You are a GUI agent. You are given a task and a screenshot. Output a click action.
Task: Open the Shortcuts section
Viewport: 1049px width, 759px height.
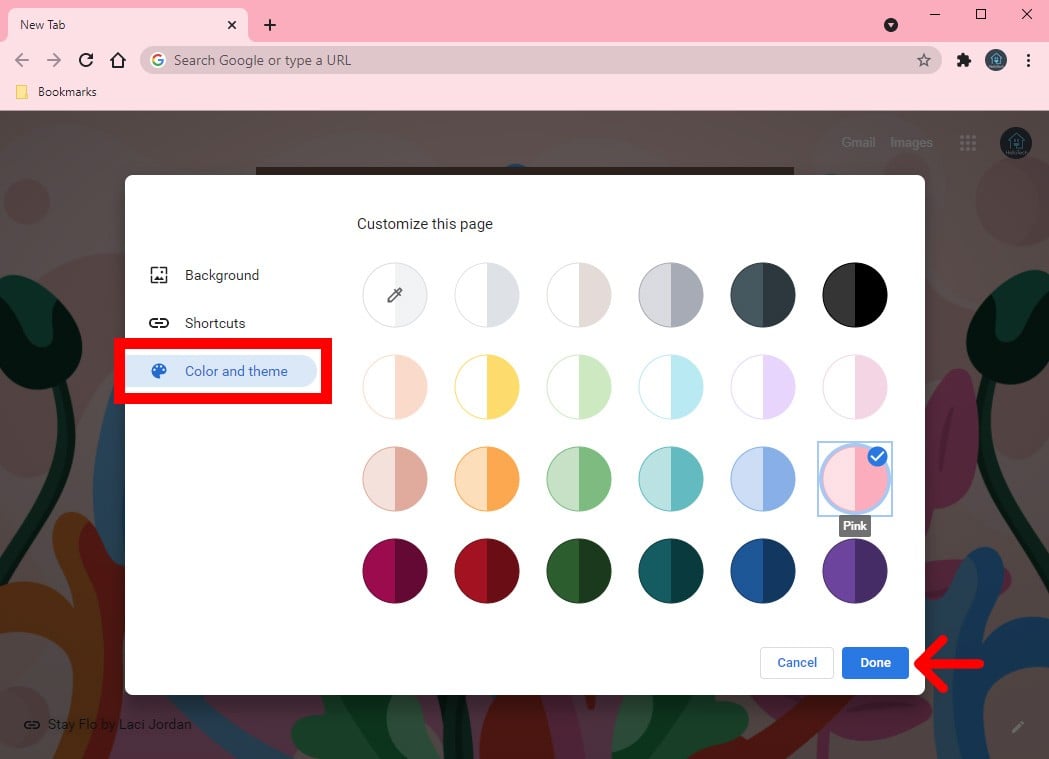coord(214,323)
